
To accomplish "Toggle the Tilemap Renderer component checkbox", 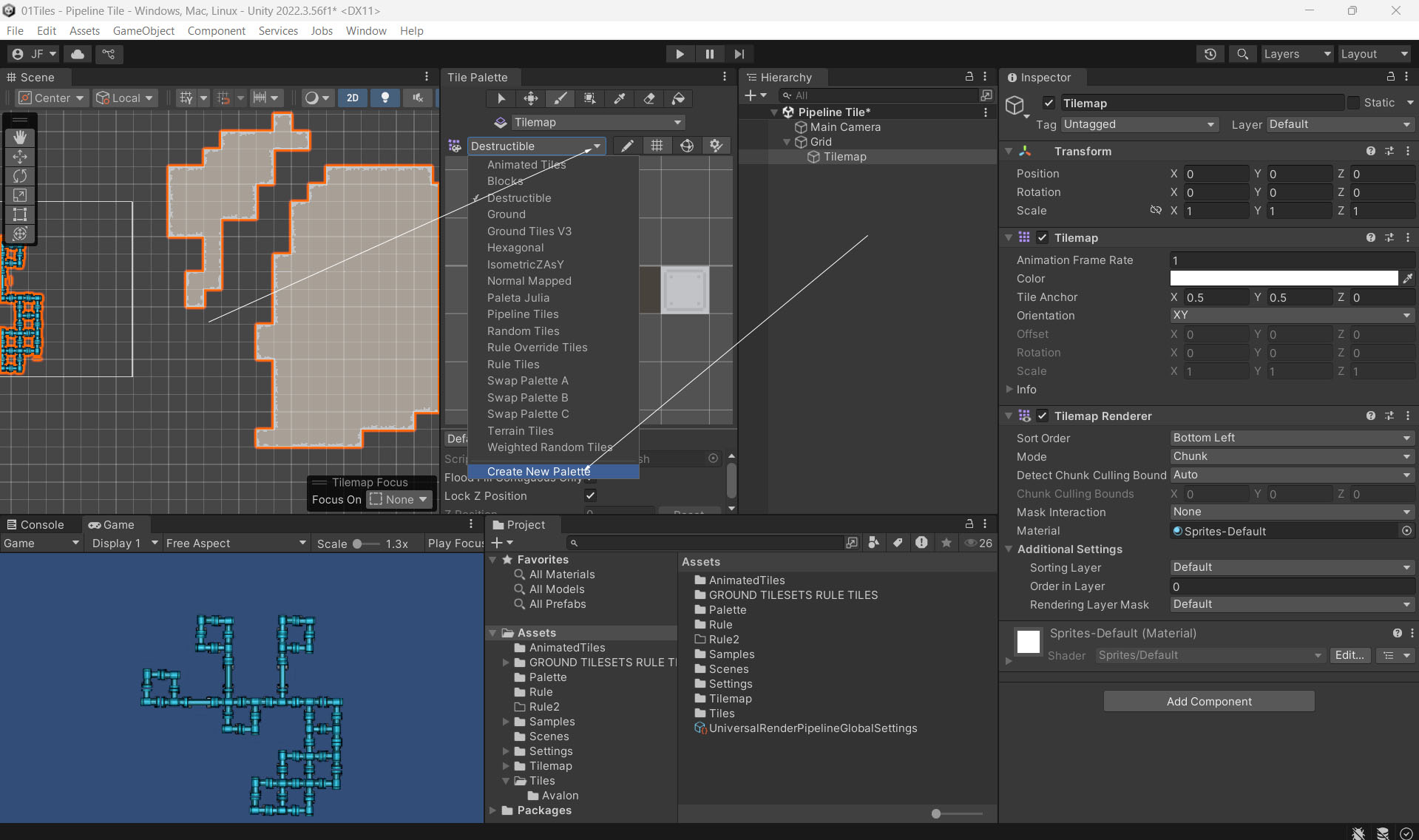I will (x=1042, y=416).
